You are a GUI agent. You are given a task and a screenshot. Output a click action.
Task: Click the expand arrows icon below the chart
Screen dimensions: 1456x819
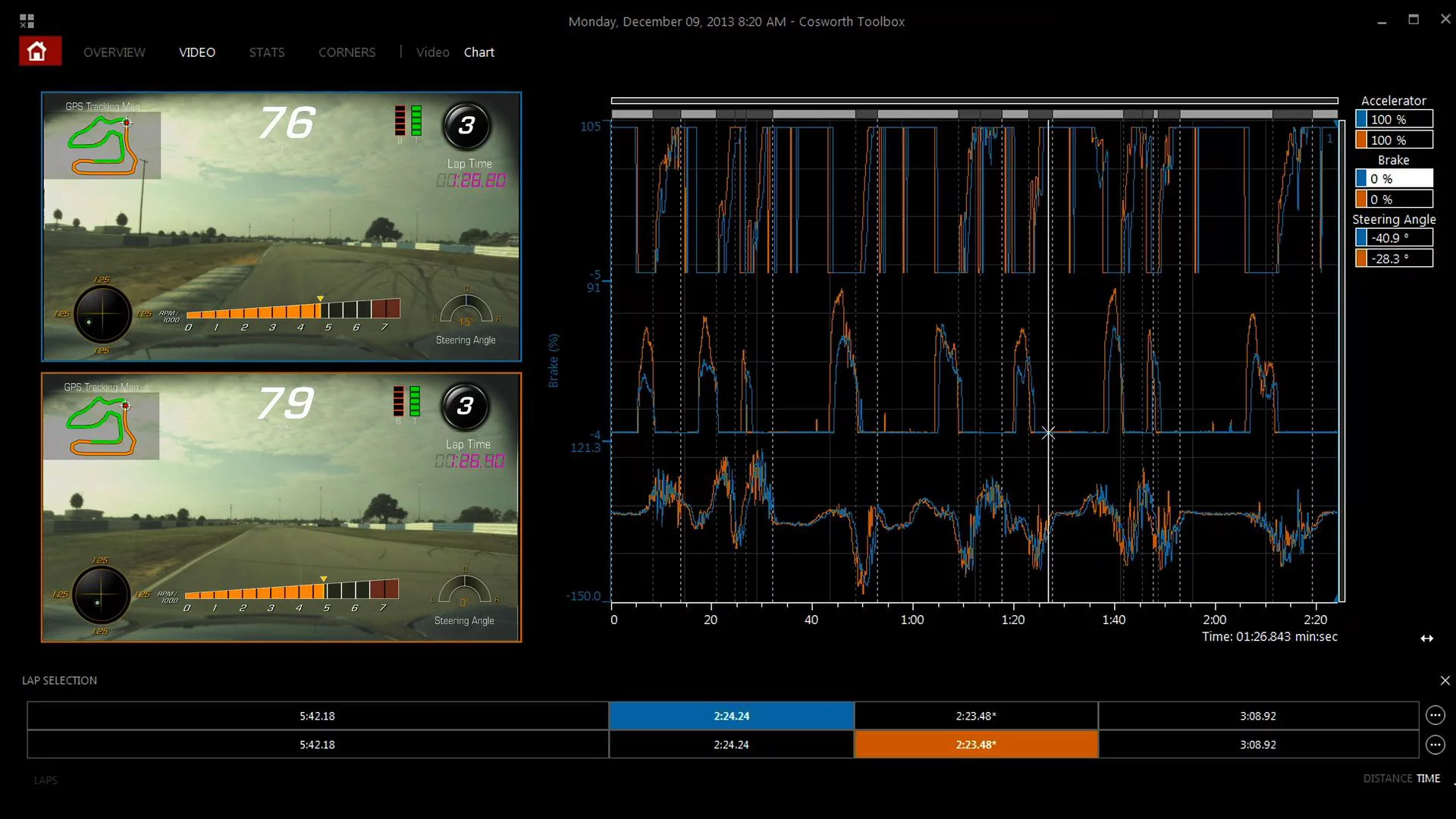click(x=1429, y=638)
